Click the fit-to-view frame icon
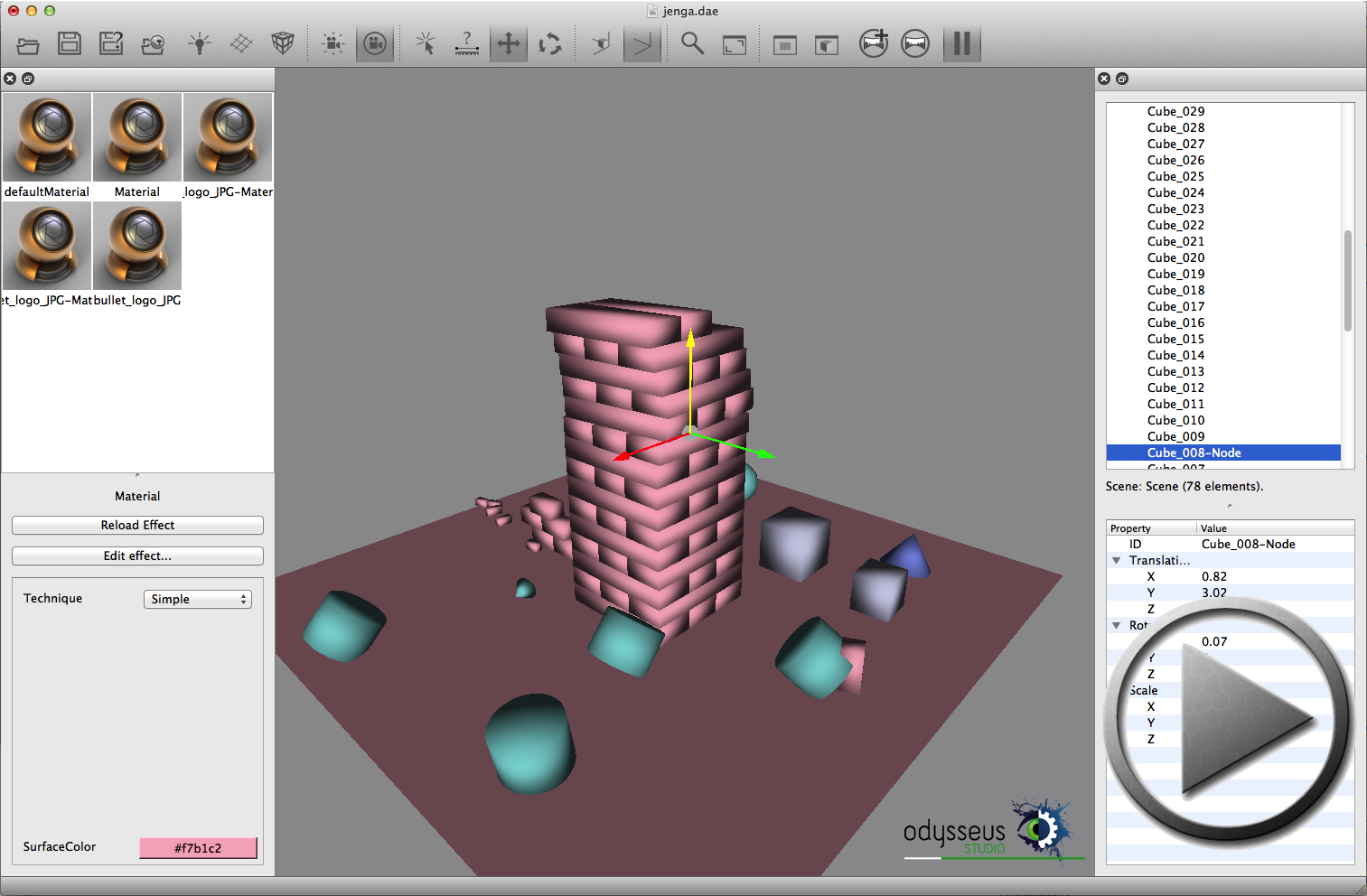1367x896 pixels. pos(735,44)
